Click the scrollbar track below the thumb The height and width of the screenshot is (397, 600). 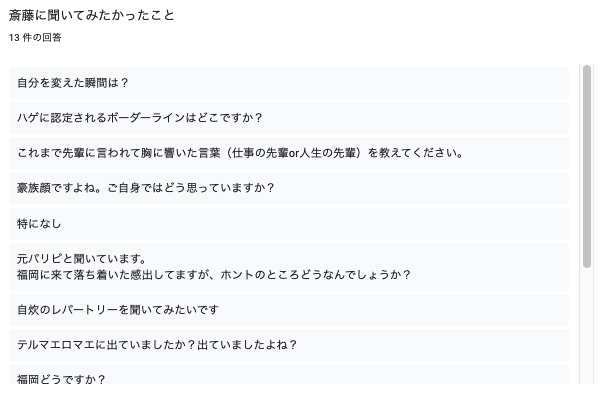[x=587, y=325]
